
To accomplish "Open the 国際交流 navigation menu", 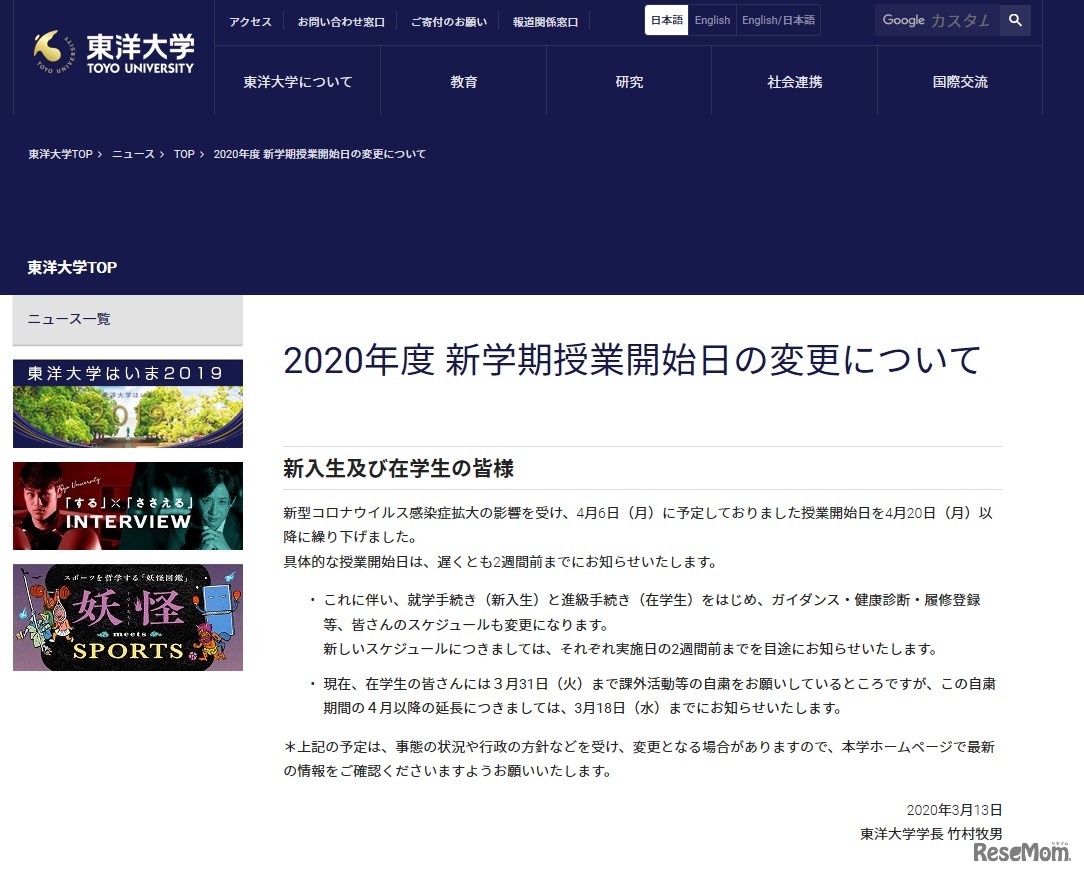I will click(x=959, y=82).
